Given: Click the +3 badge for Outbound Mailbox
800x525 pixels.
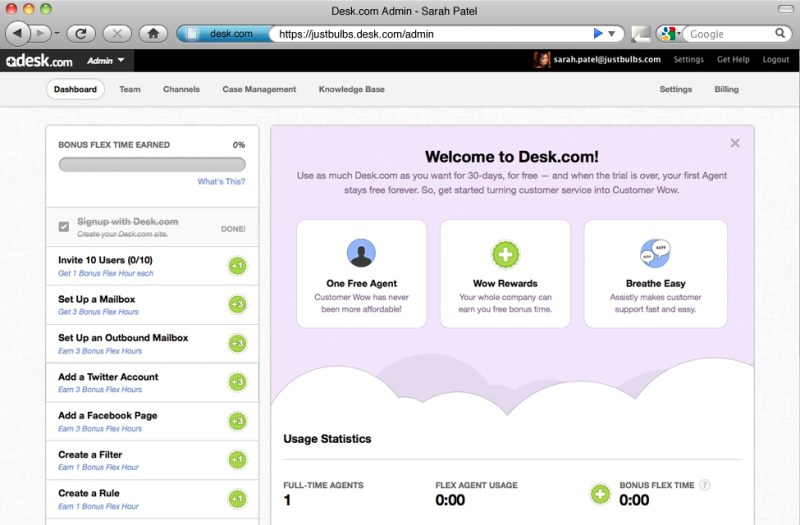Looking at the screenshot, I should point(237,343).
